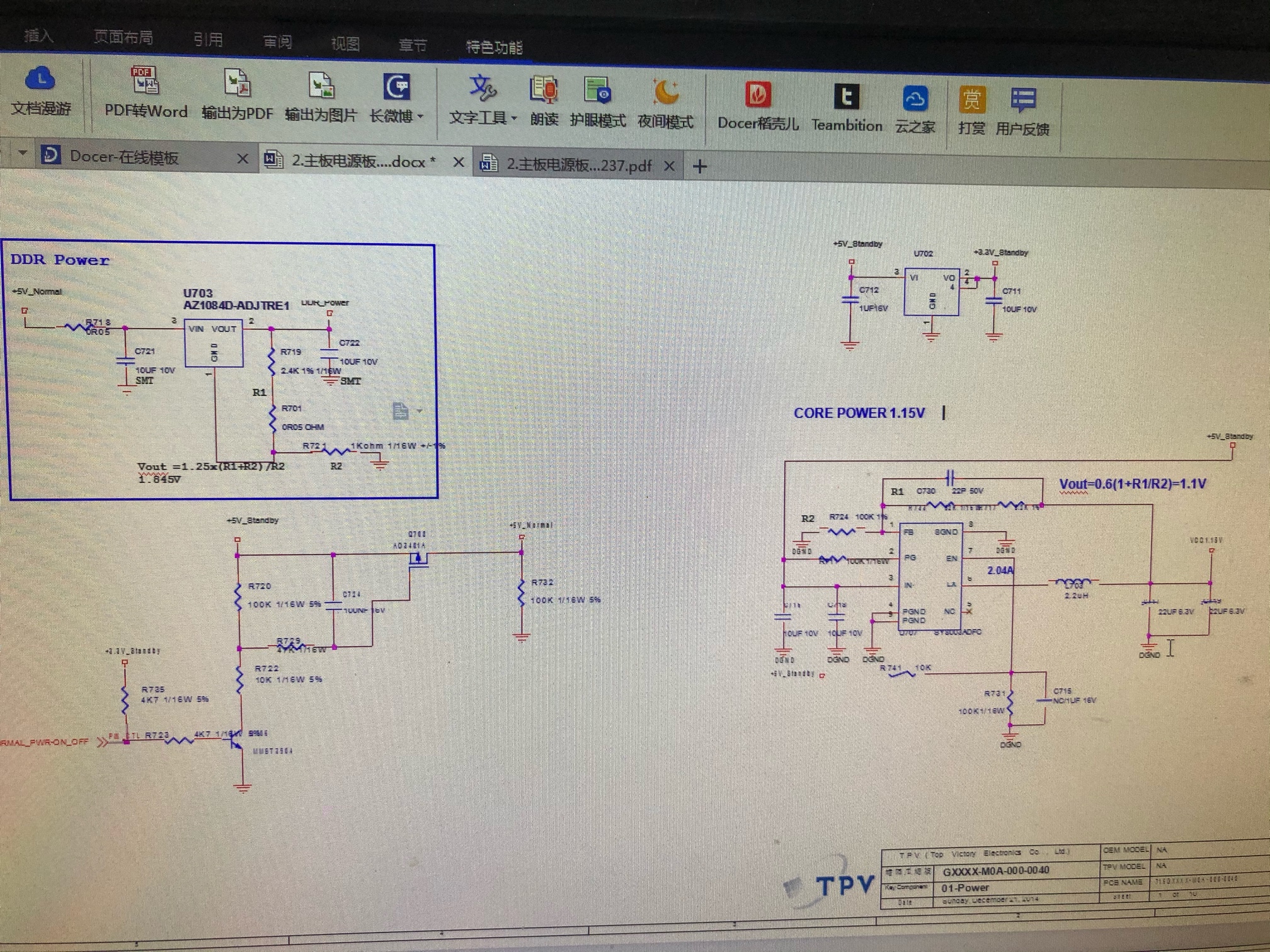This screenshot has width=1270, height=952.
Task: Switch to the 页面布局 ribbon tab
Action: 123,37
